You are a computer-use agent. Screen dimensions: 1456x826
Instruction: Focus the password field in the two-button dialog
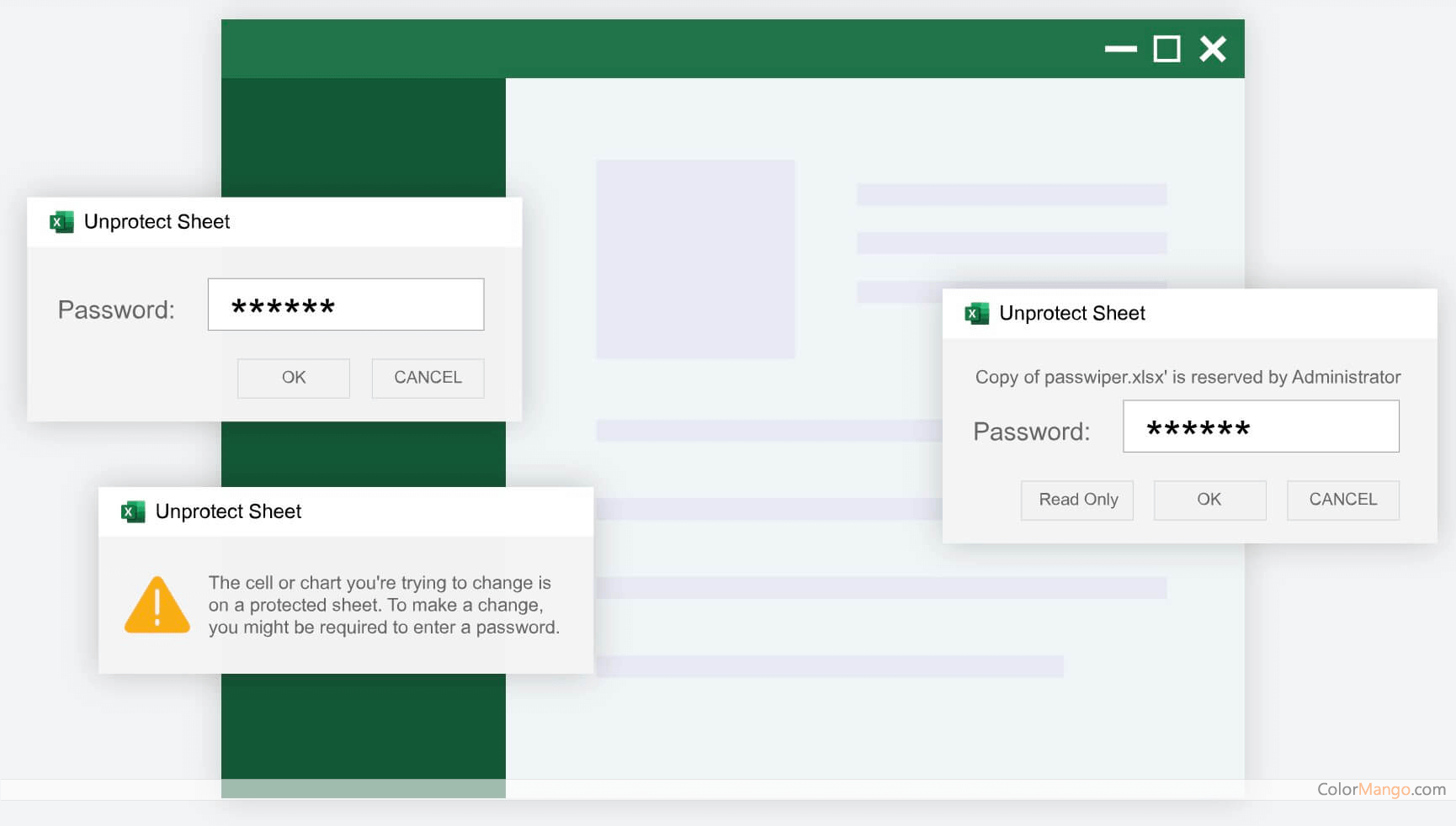pos(345,304)
